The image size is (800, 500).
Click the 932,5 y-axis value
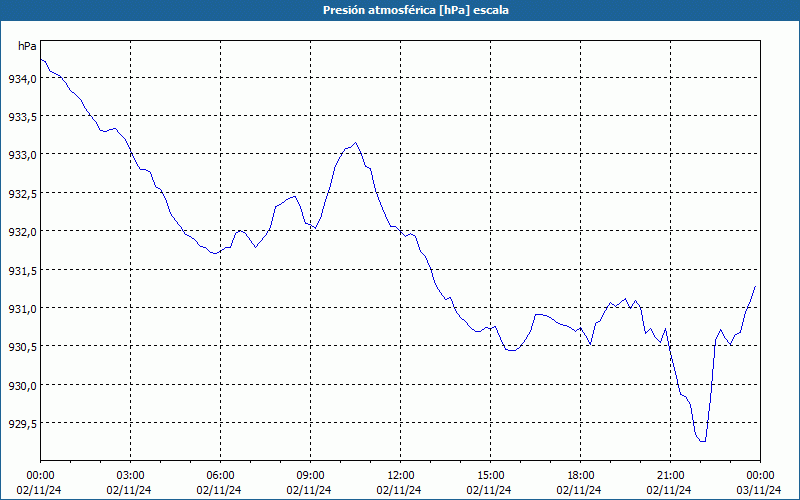[x=22, y=193]
